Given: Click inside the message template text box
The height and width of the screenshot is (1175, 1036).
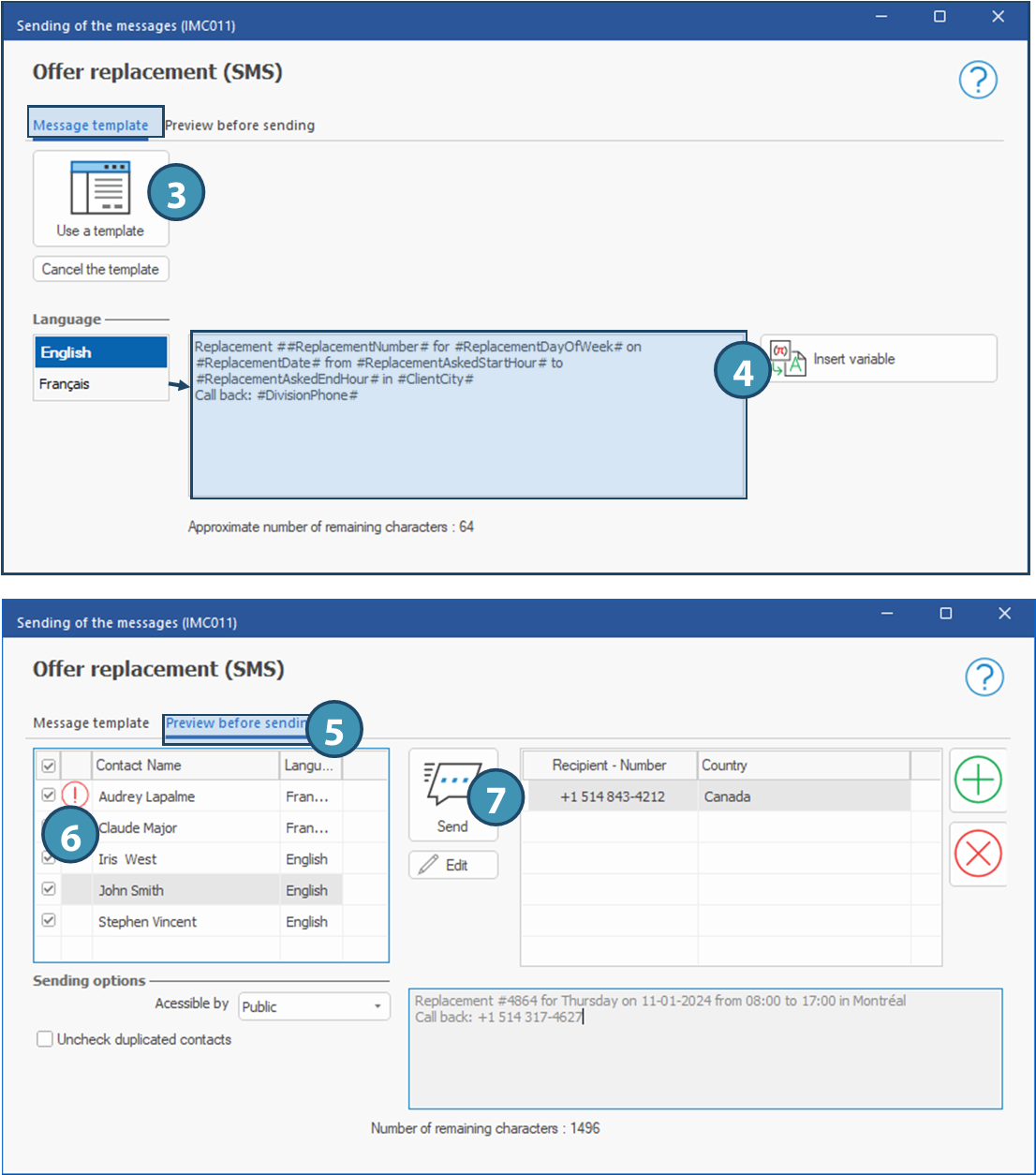Looking at the screenshot, I should pyautogui.click(x=468, y=440).
